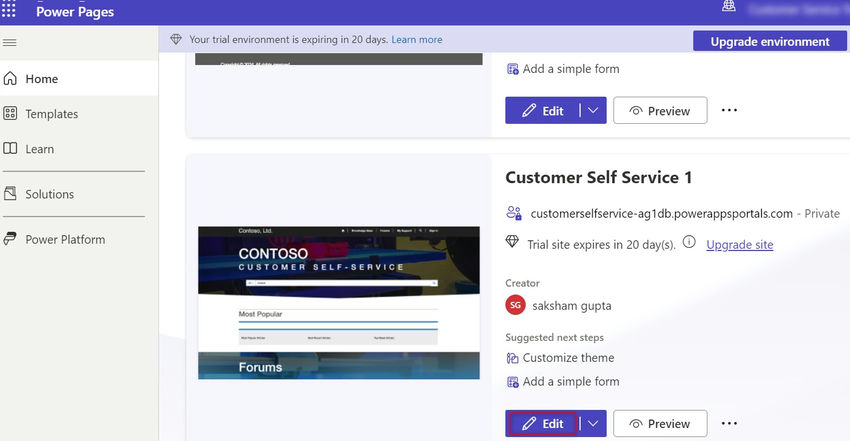Click the trial diamond icon in banner
The height and width of the screenshot is (441, 850).
tap(176, 40)
